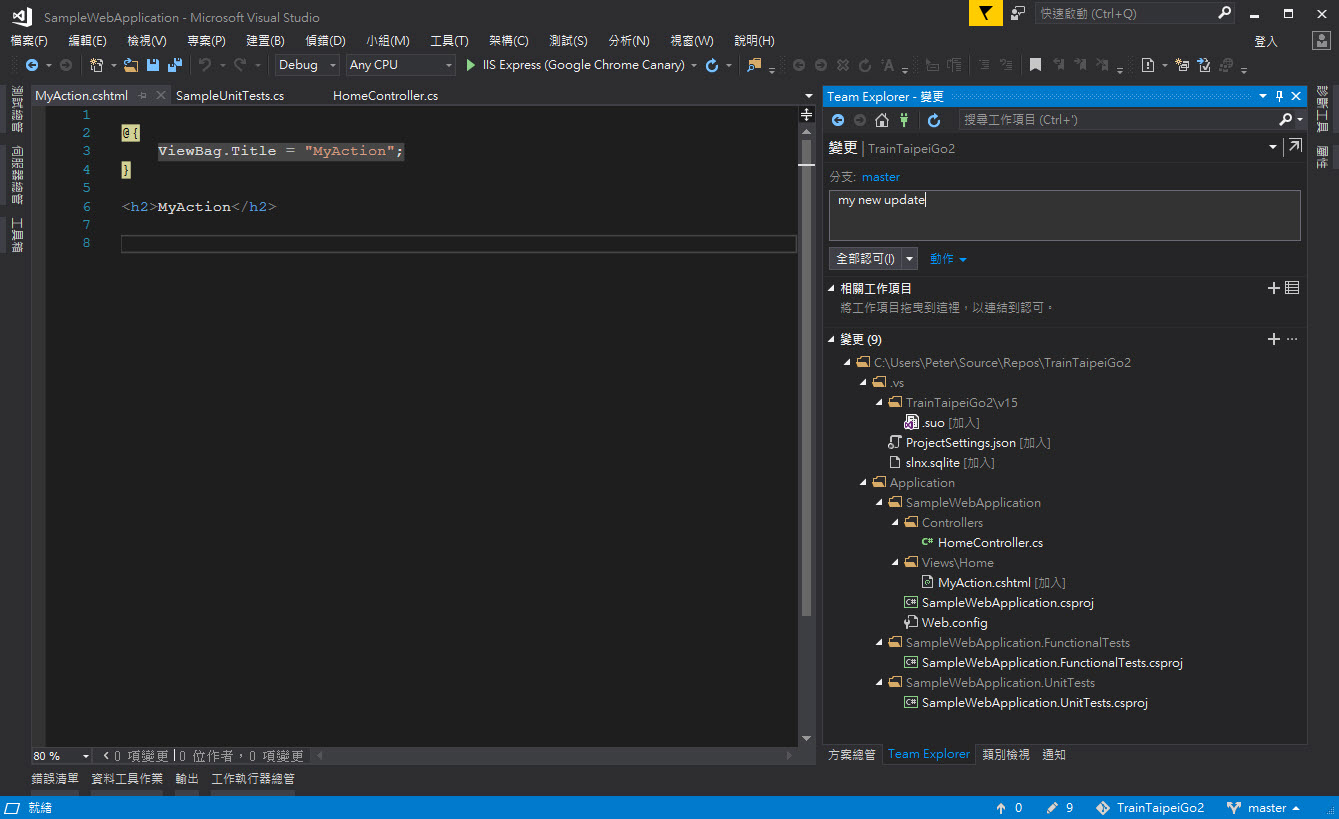The width and height of the screenshot is (1339, 819).
Task: Click the Navigate Backward toolbar icon
Action: (x=32, y=65)
